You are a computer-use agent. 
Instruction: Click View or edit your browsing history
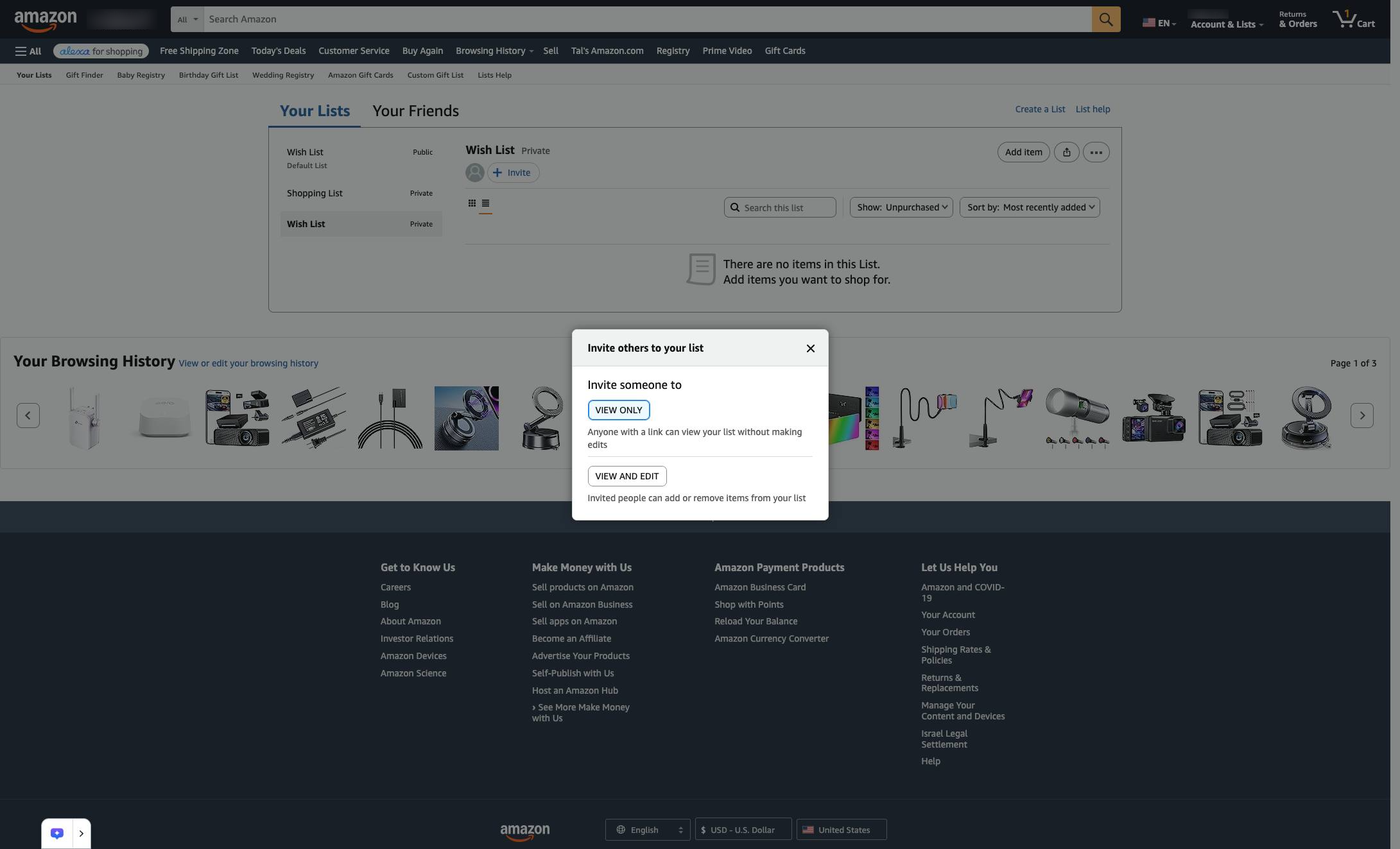[x=248, y=363]
